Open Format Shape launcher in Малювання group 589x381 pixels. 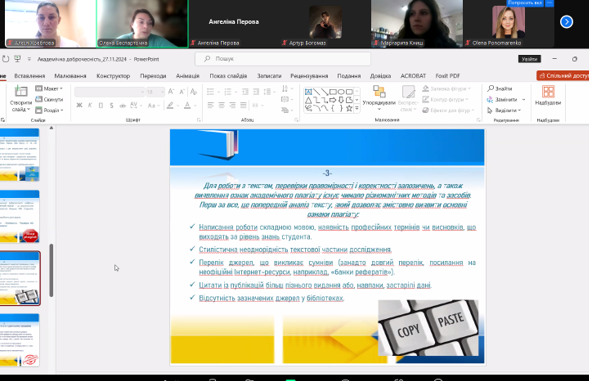point(479,120)
